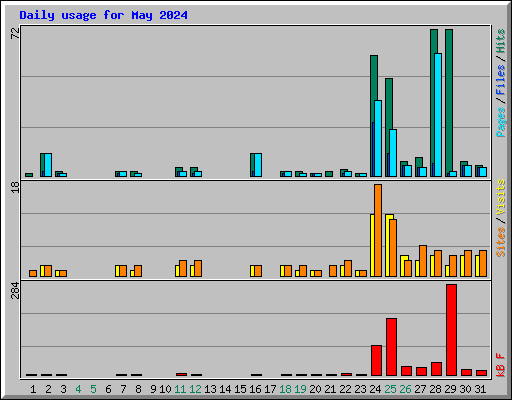Select day label "30" on the x-axis
The width and height of the screenshot is (512, 400).
[465, 389]
